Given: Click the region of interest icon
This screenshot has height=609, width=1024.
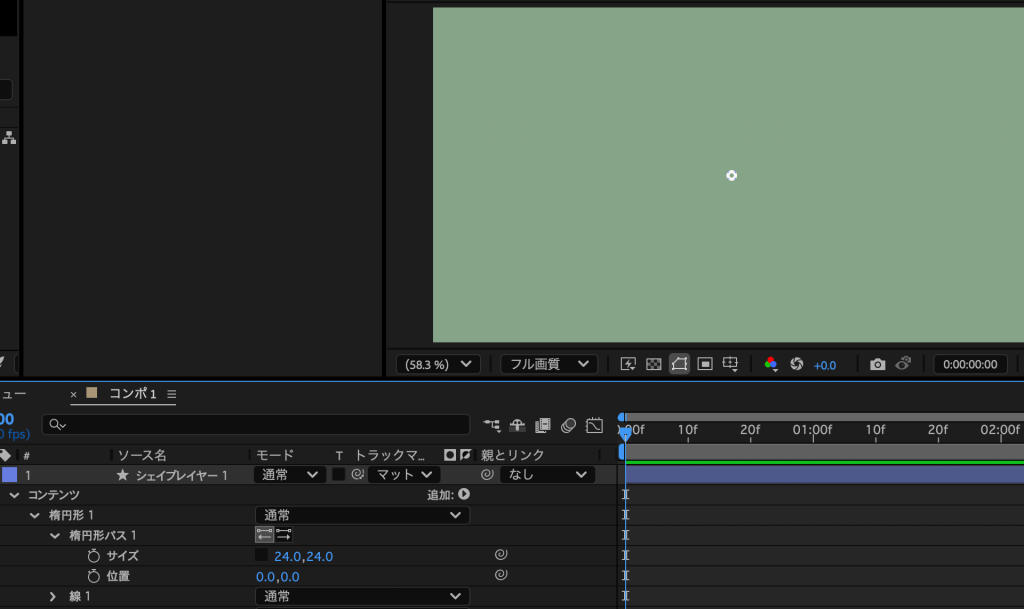Looking at the screenshot, I should click(x=705, y=364).
